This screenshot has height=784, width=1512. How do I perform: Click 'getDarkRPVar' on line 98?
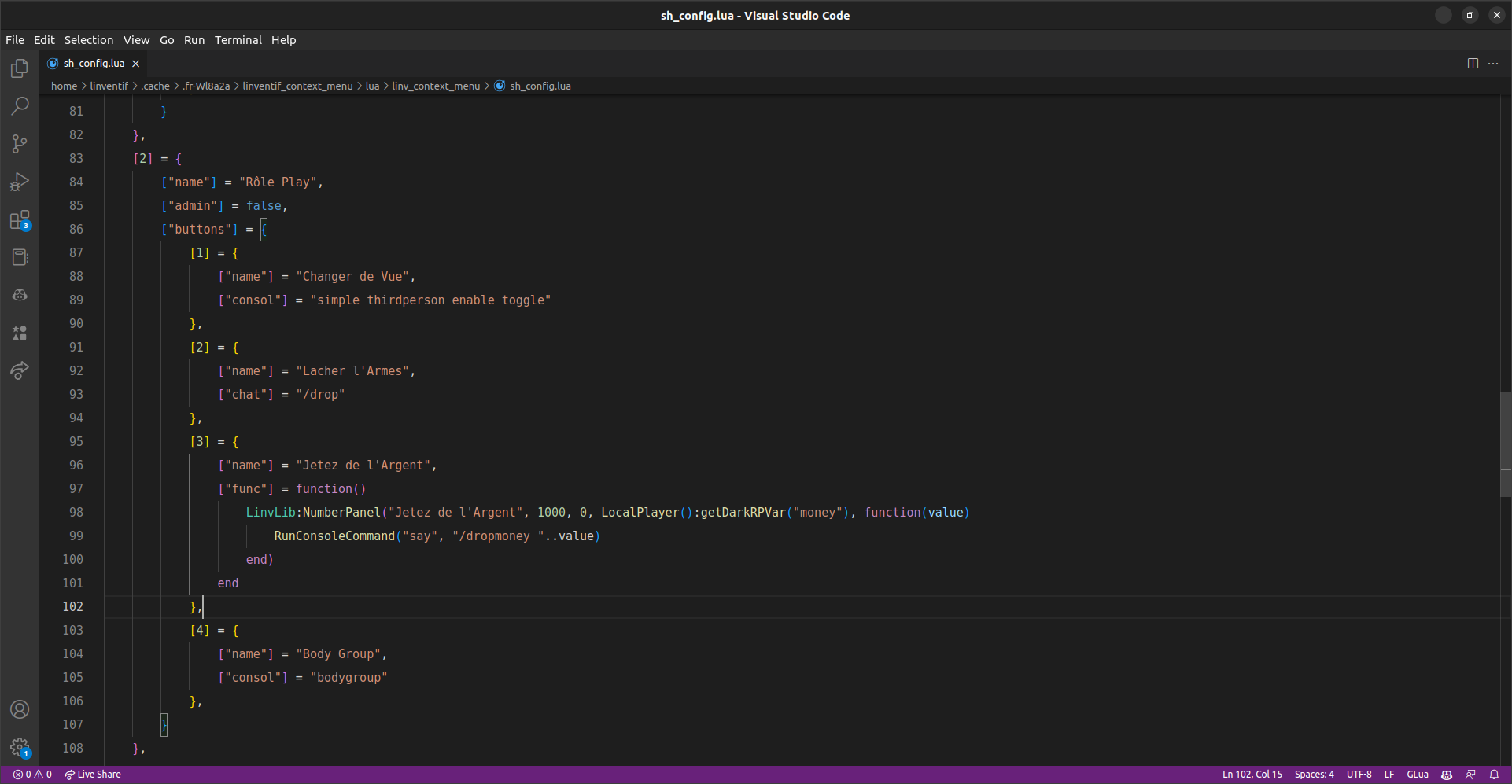tap(743, 513)
